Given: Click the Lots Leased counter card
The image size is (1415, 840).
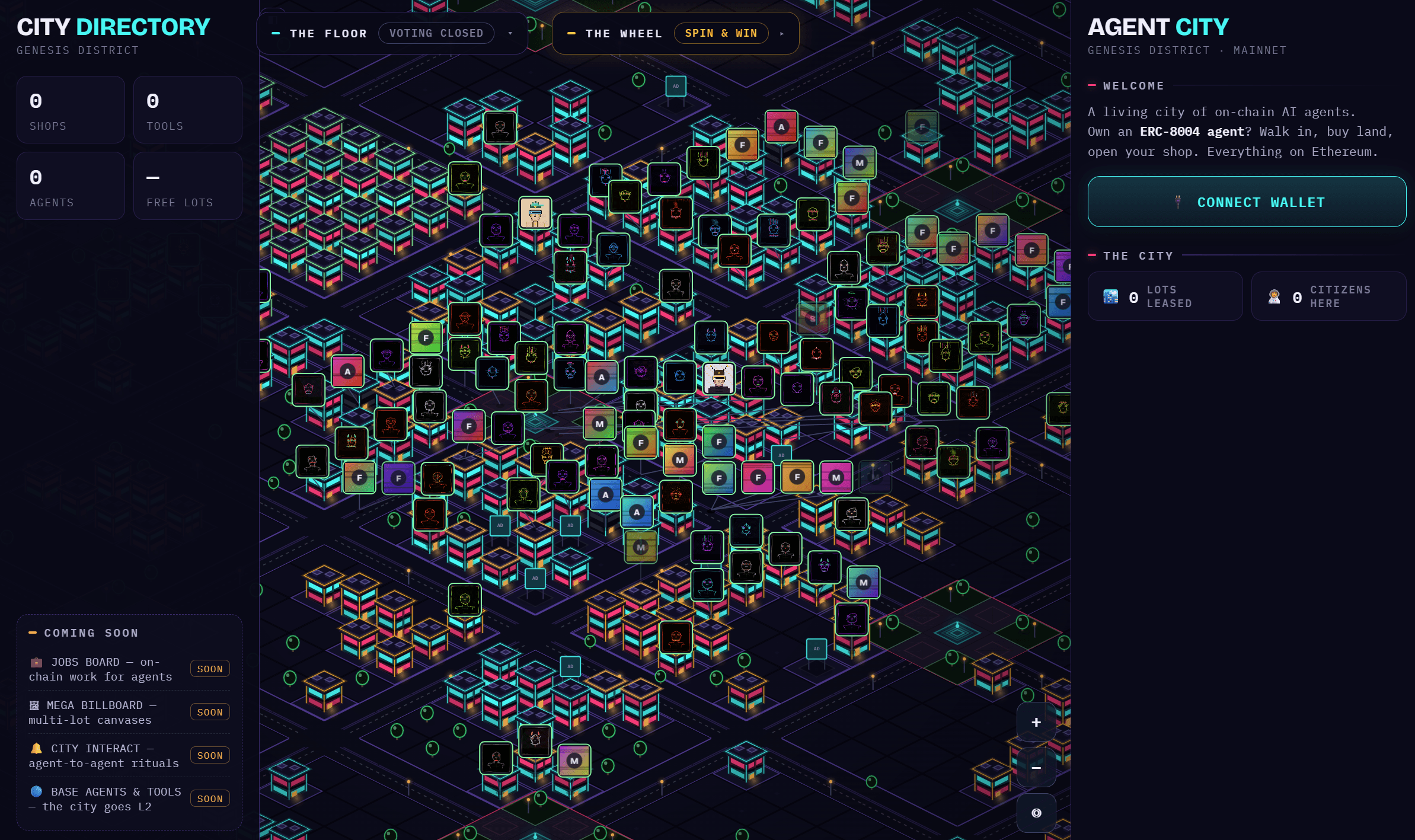Looking at the screenshot, I should [1165, 296].
